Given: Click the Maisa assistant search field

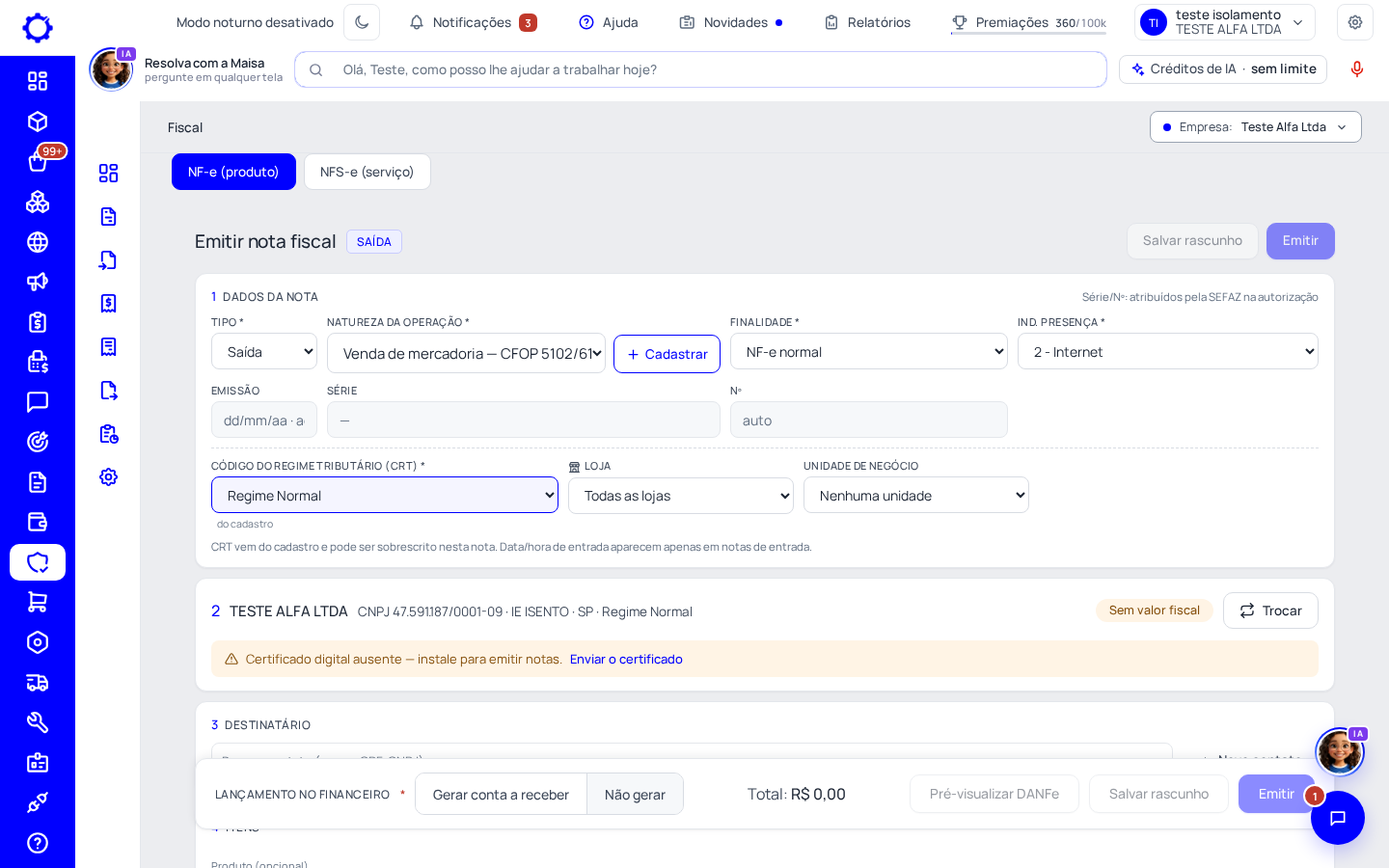Looking at the screenshot, I should click(x=700, y=69).
